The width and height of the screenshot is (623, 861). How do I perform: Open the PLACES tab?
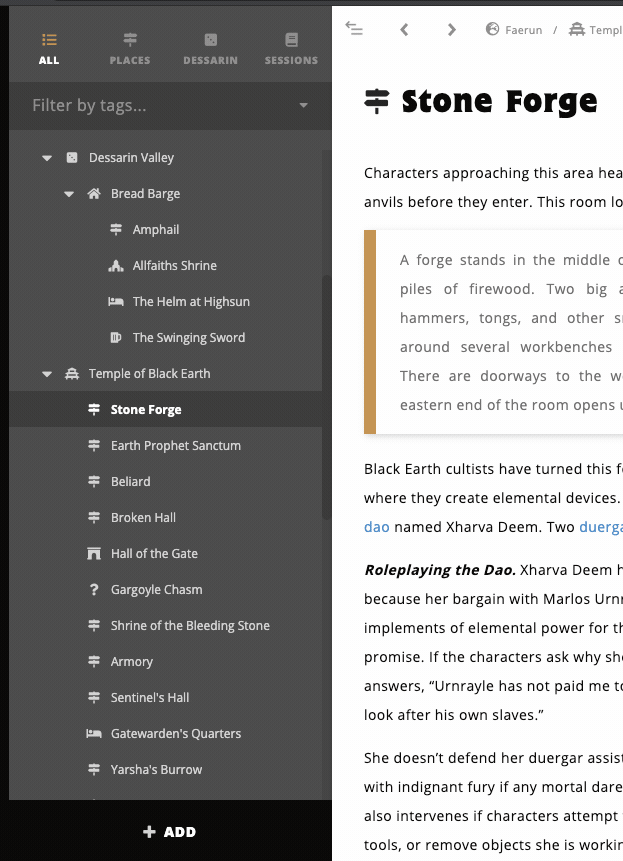pyautogui.click(x=130, y=49)
